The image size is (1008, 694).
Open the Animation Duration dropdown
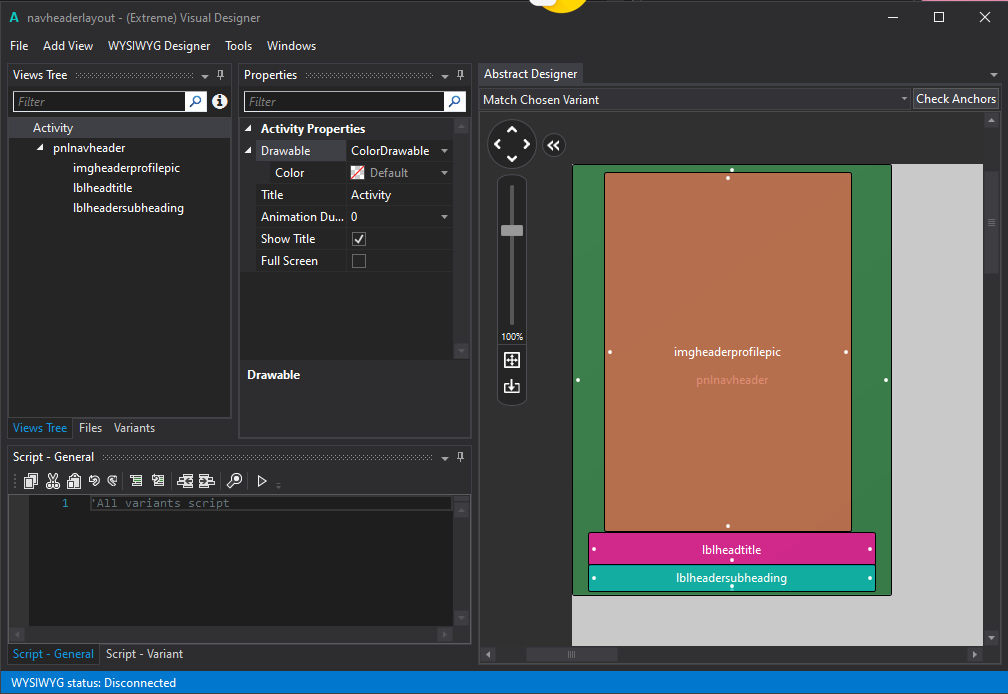444,217
